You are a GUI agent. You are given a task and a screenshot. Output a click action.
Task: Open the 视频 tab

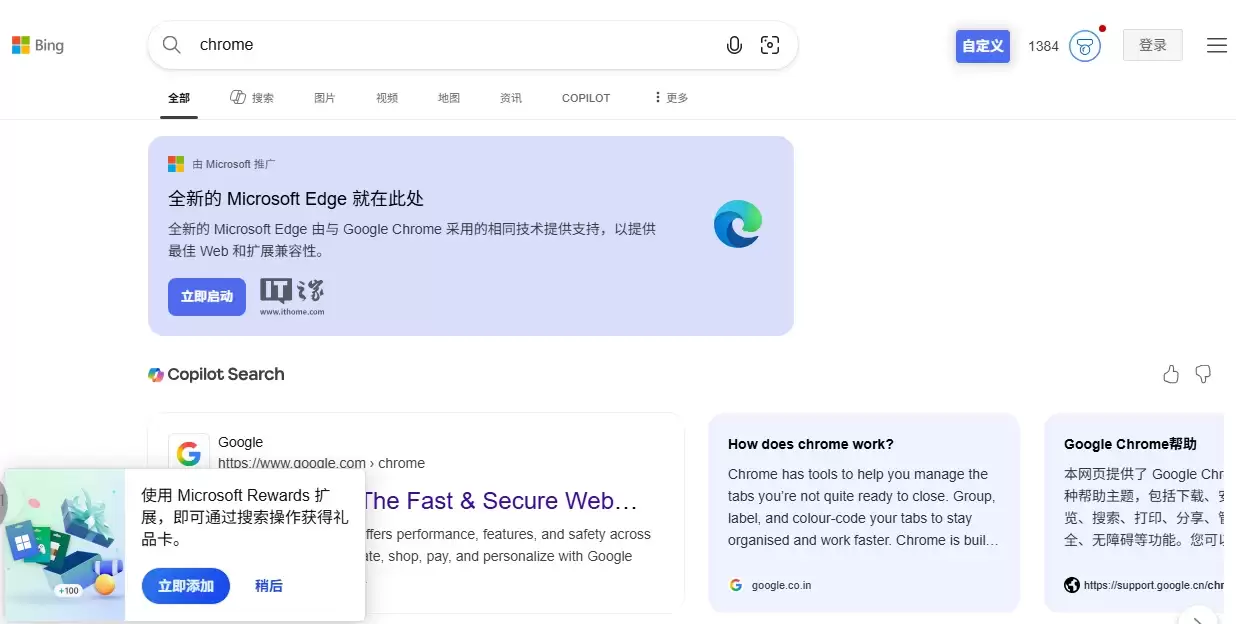click(x=387, y=97)
